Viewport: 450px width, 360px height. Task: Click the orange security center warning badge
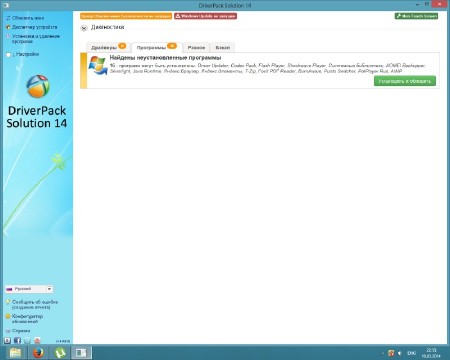(x=126, y=16)
